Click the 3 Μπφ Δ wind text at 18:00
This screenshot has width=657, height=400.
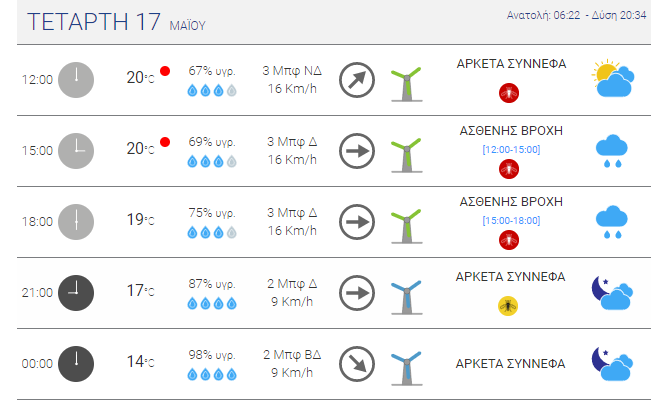coord(292,213)
